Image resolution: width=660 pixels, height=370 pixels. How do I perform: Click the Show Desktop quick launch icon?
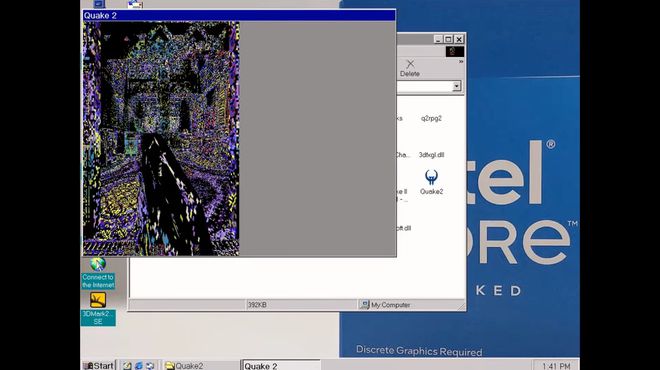click(x=127, y=366)
